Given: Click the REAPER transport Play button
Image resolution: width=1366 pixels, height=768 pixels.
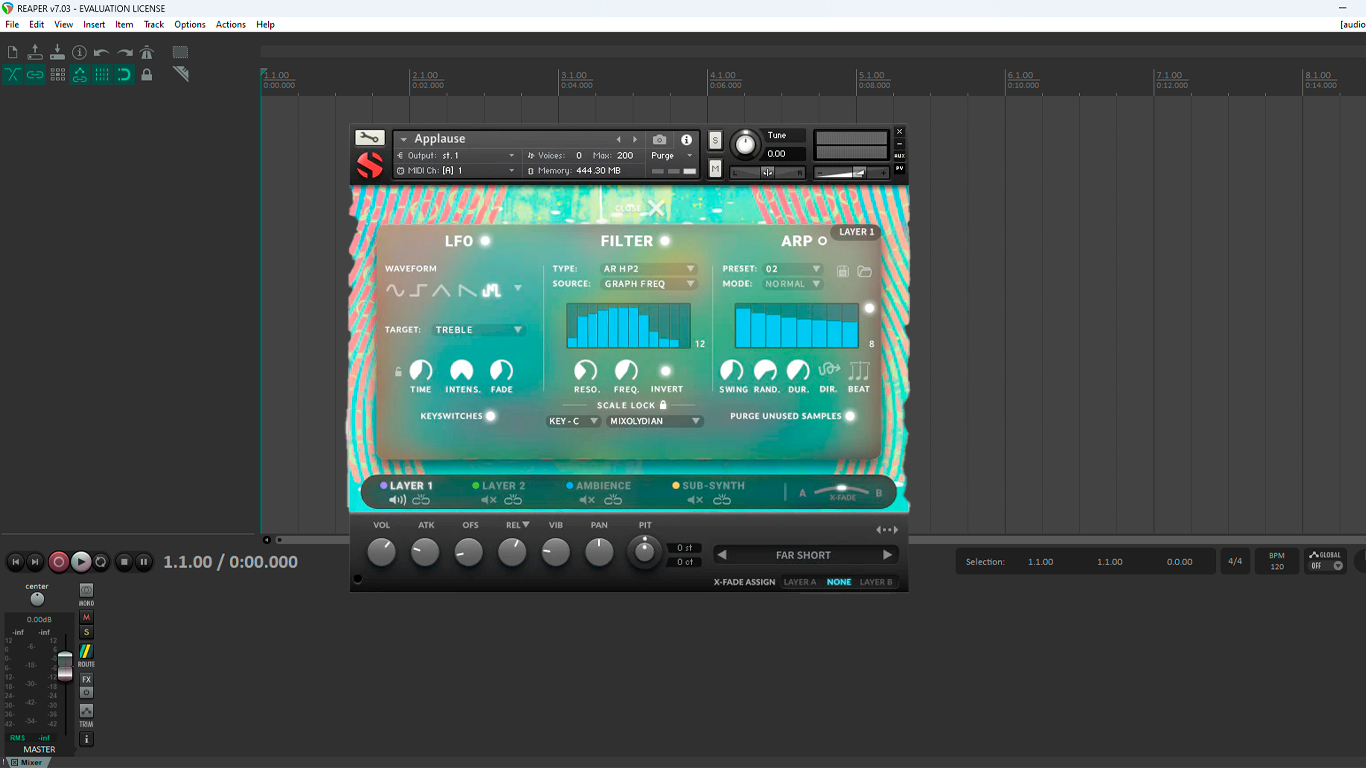Looking at the screenshot, I should [x=81, y=562].
